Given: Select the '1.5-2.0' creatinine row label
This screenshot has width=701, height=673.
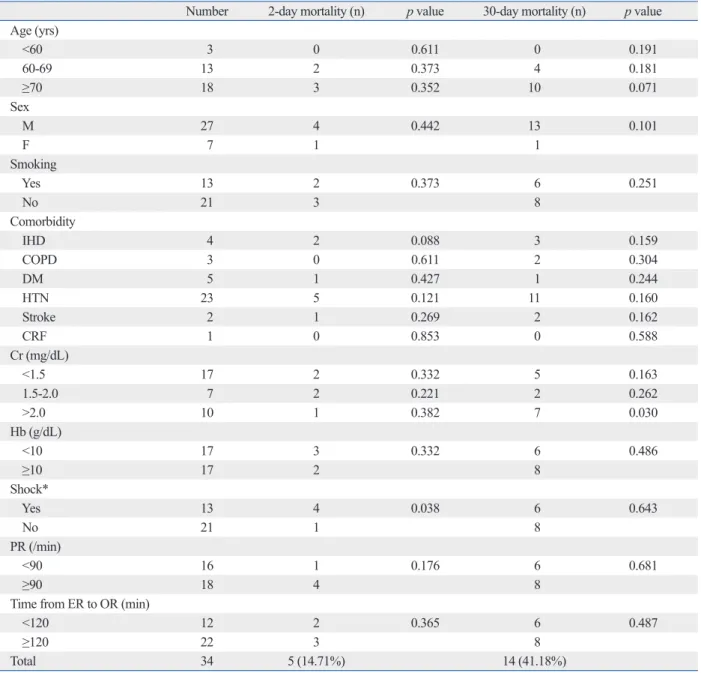Looking at the screenshot, I should click(x=40, y=394).
